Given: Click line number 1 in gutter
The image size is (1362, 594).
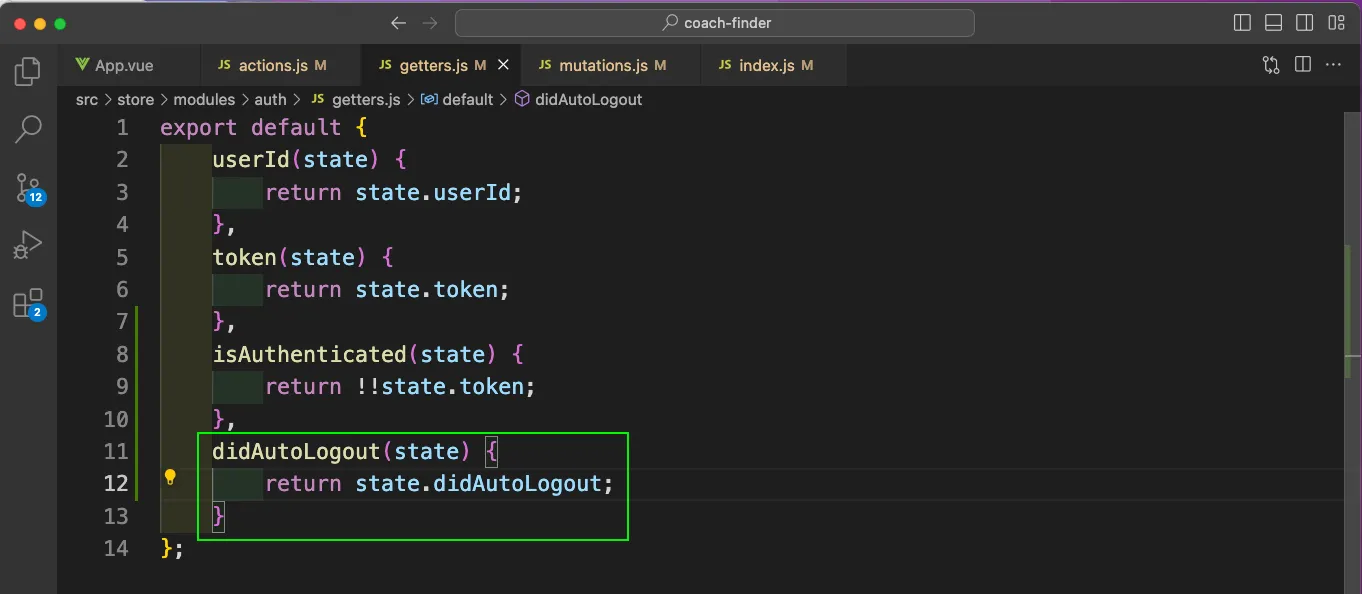Looking at the screenshot, I should pyautogui.click(x=122, y=128).
